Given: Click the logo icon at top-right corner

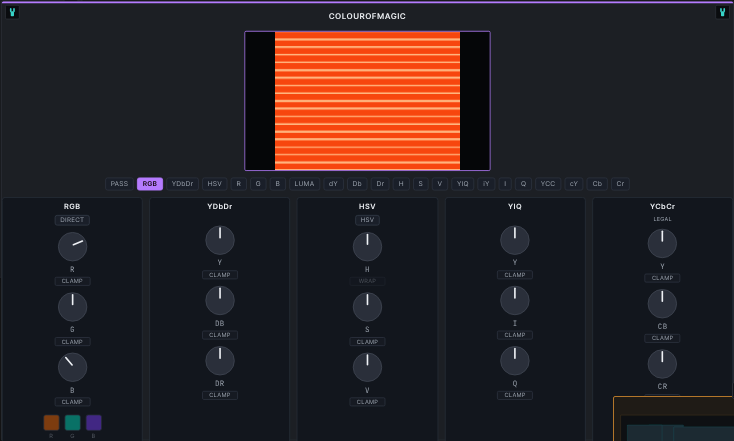Looking at the screenshot, I should pyautogui.click(x=722, y=12).
